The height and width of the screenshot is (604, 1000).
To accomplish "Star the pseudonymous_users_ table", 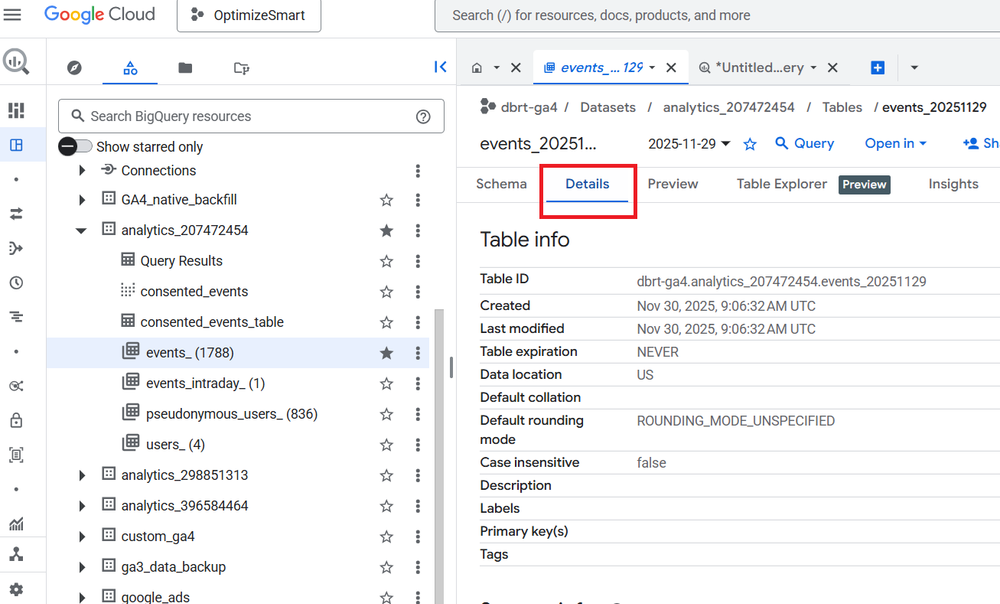I will point(386,414).
